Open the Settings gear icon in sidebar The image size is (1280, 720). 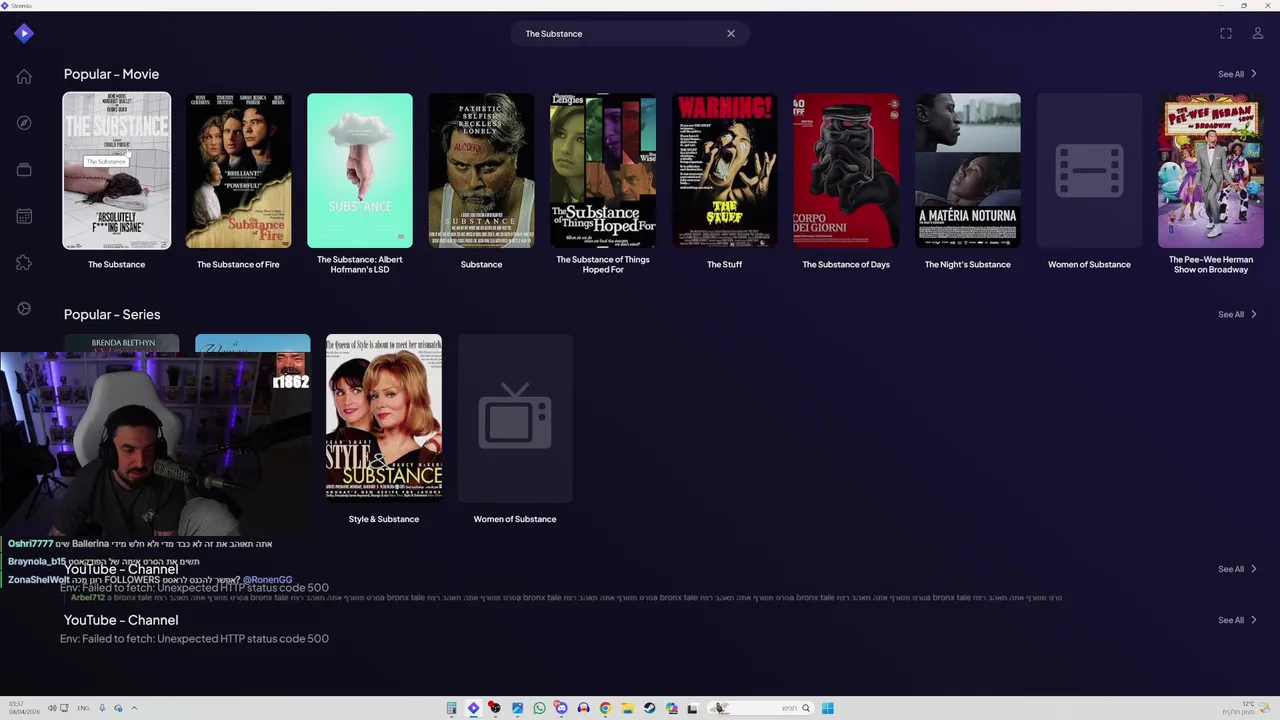(24, 309)
